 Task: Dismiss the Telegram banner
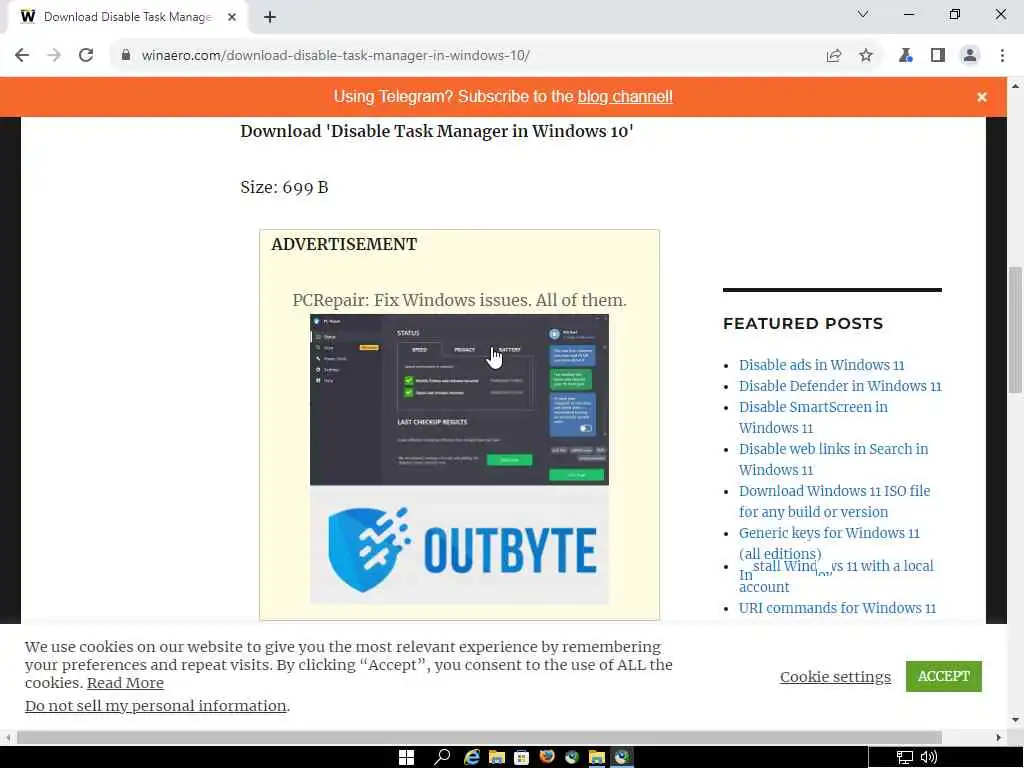[x=982, y=97]
